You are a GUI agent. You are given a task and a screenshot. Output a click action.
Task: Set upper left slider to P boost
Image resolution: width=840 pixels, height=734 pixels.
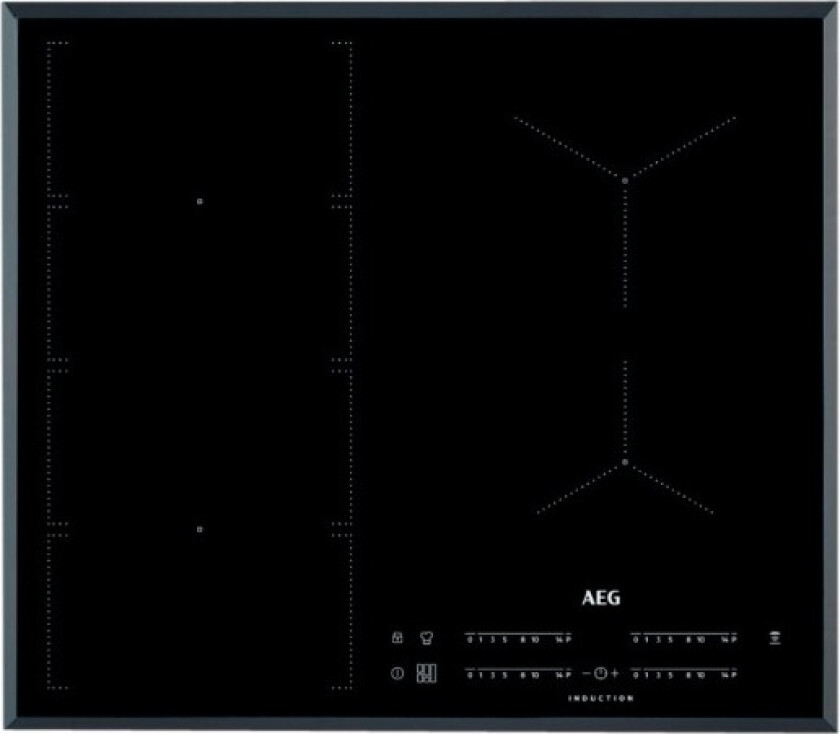pos(568,639)
